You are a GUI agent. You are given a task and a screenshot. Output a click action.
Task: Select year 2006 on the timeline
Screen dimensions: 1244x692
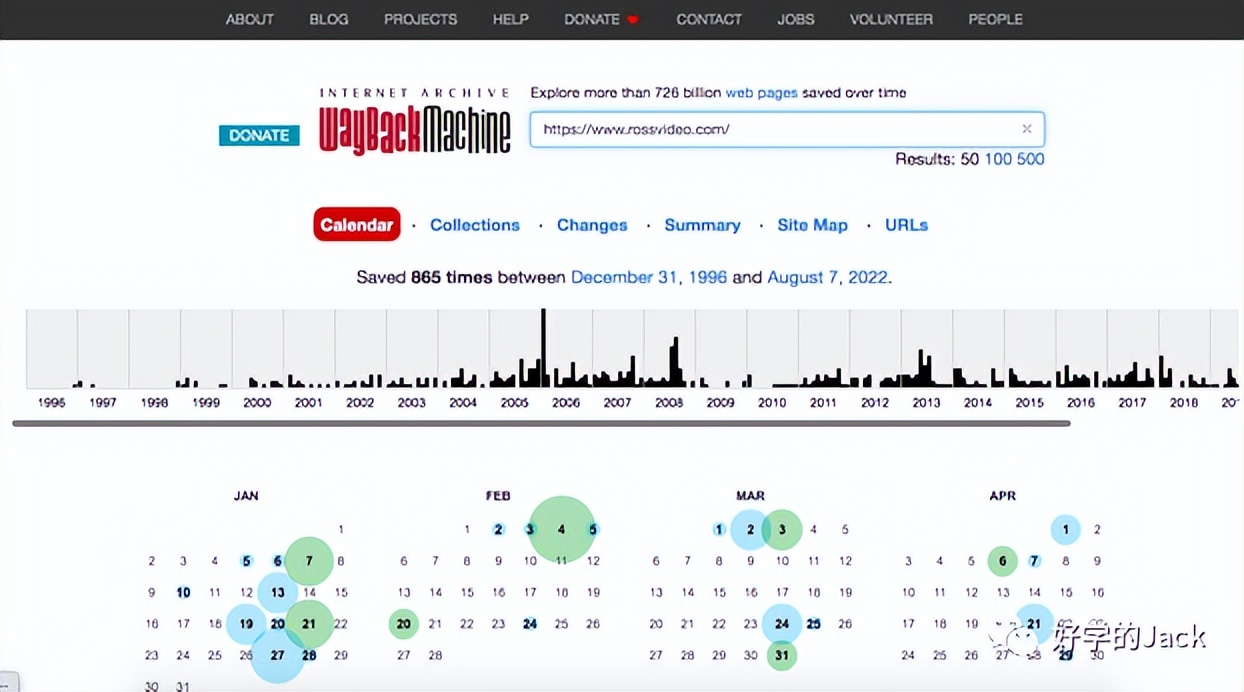point(566,402)
